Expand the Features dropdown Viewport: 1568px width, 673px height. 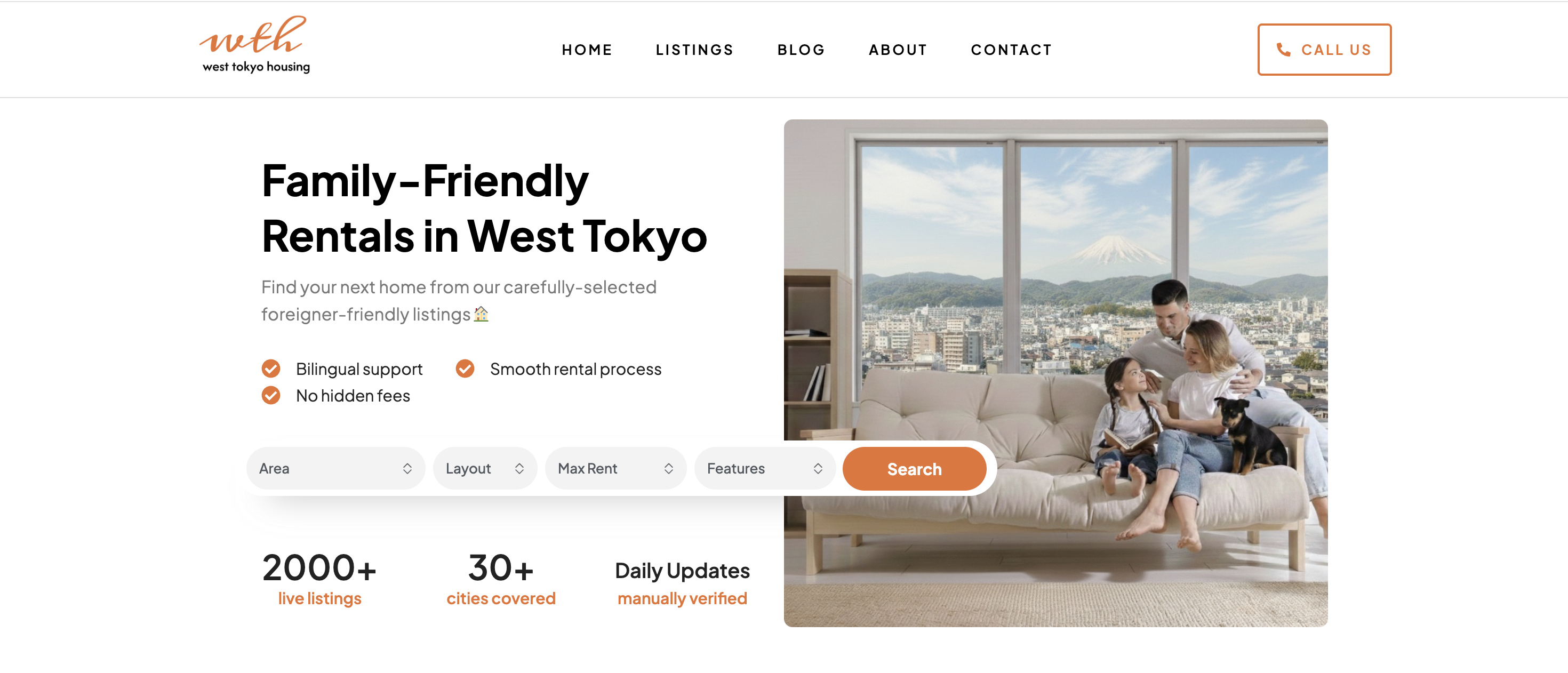(764, 469)
